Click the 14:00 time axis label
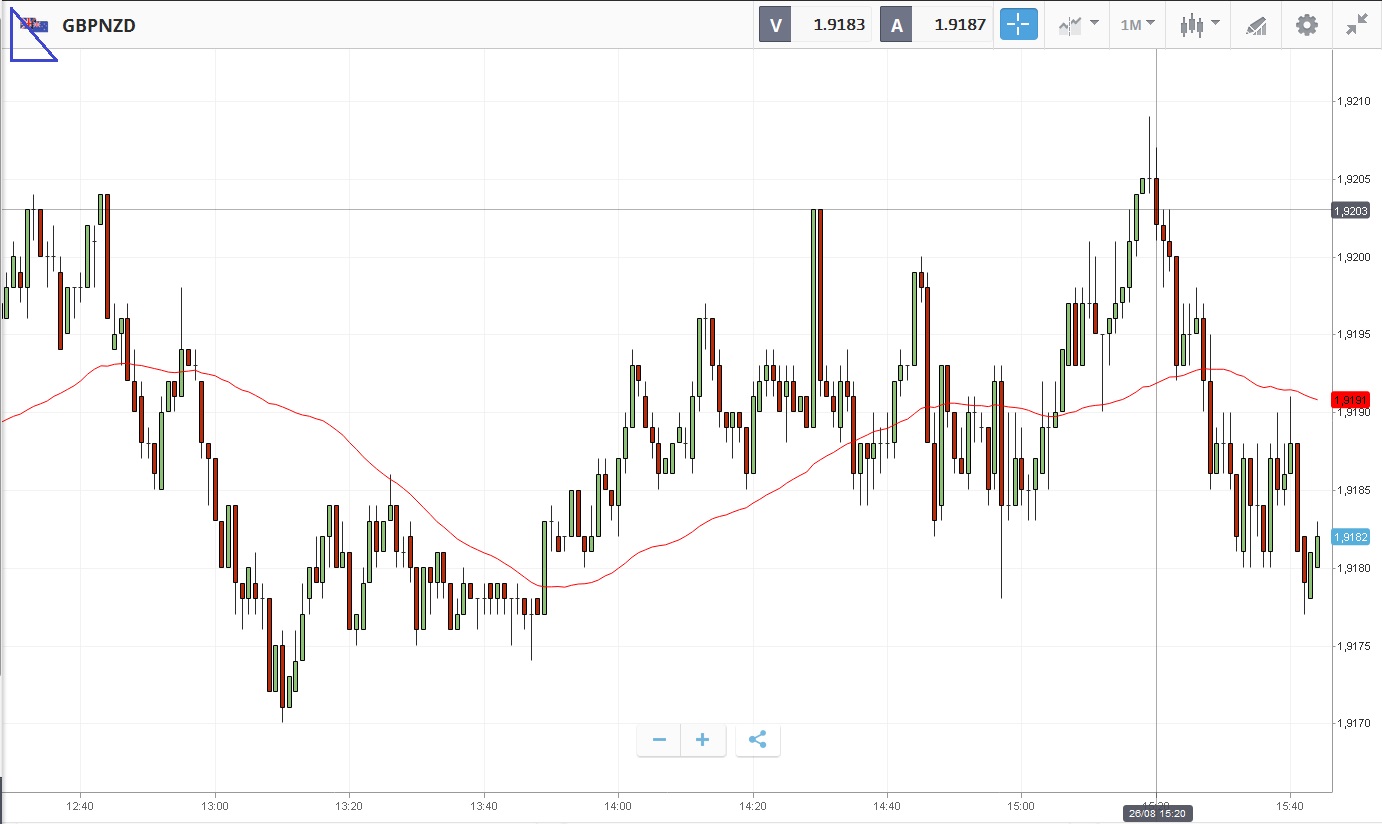 [x=618, y=806]
